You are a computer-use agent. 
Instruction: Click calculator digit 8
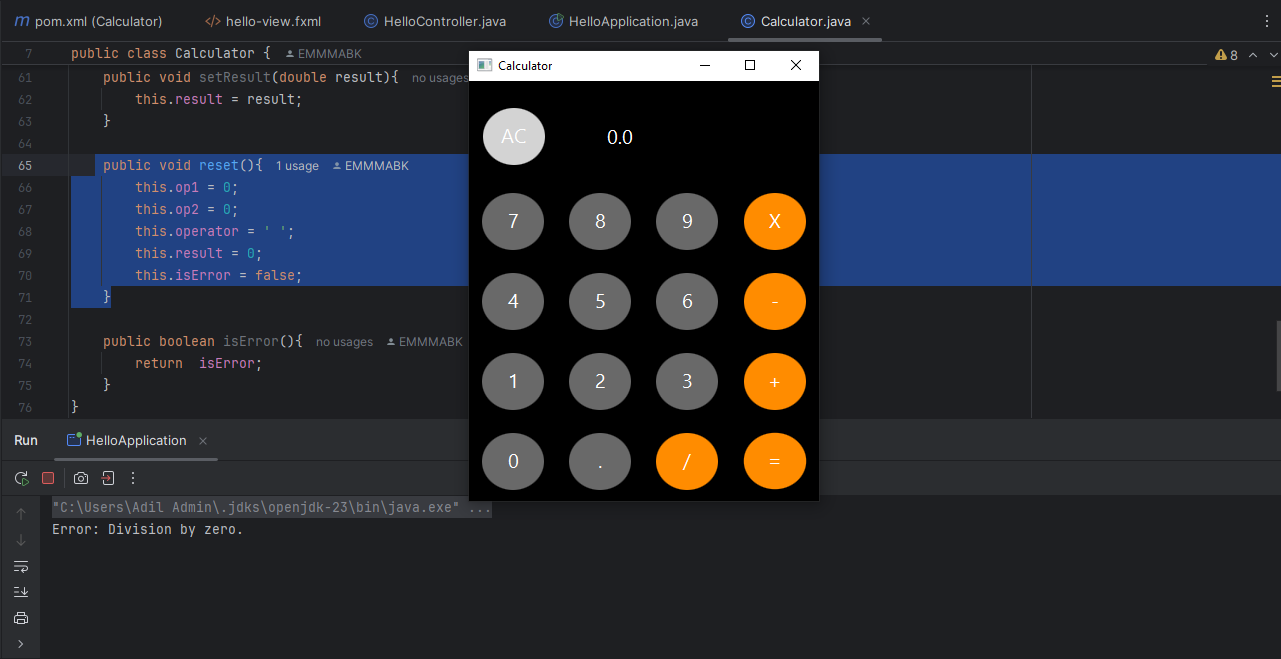point(600,221)
